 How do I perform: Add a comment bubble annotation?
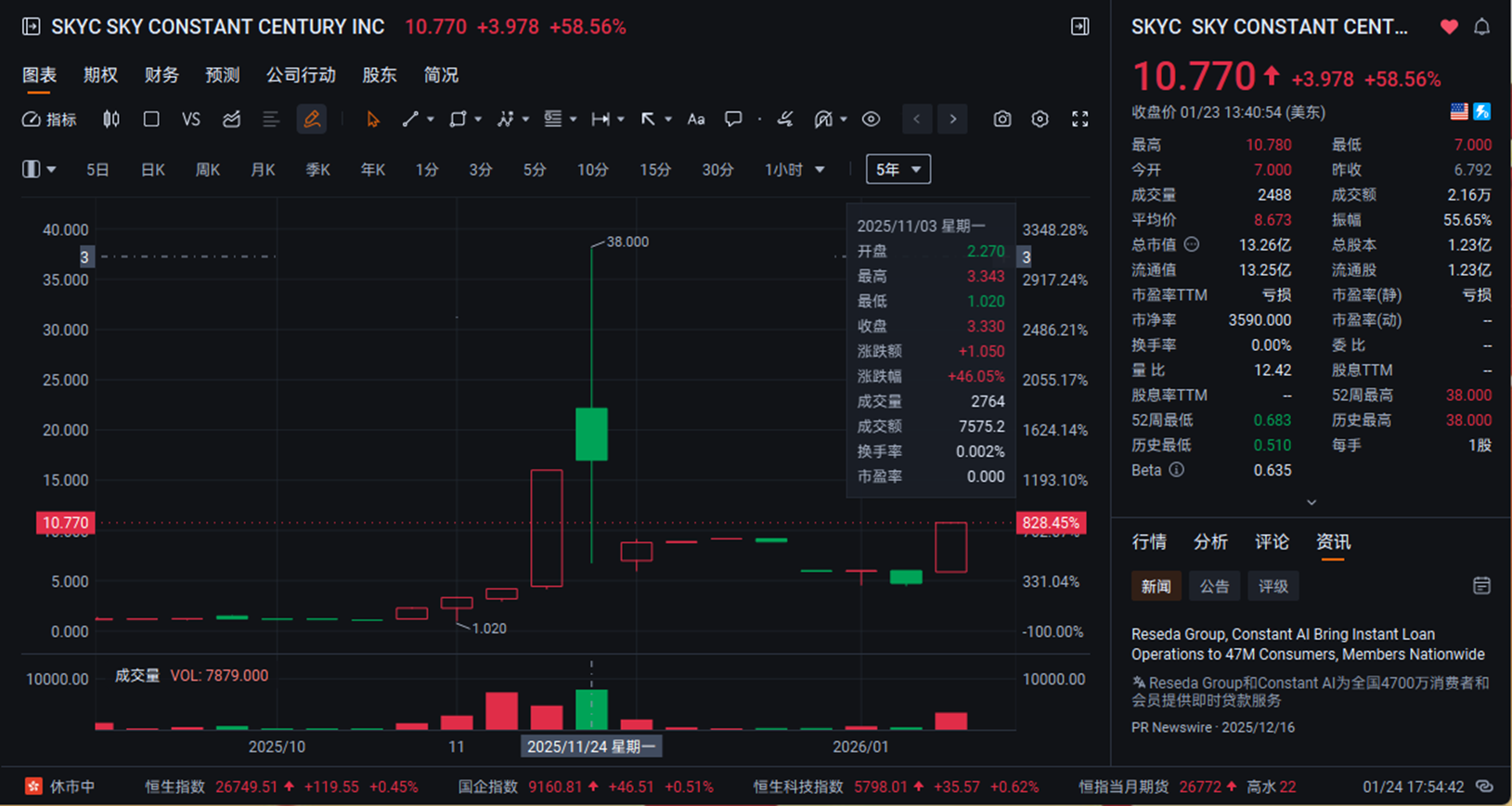[x=733, y=119]
